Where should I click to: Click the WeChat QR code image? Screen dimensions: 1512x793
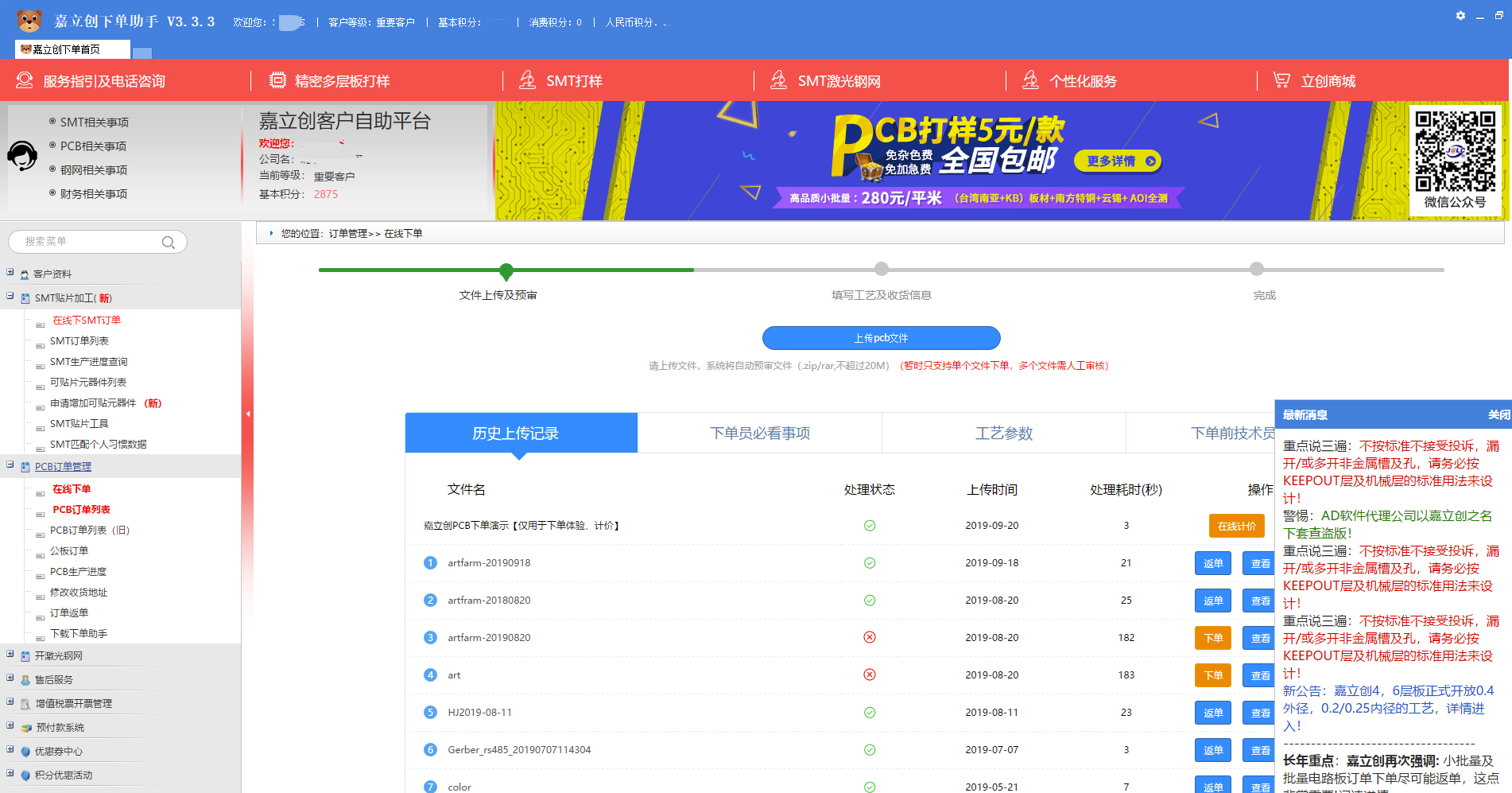[x=1455, y=151]
